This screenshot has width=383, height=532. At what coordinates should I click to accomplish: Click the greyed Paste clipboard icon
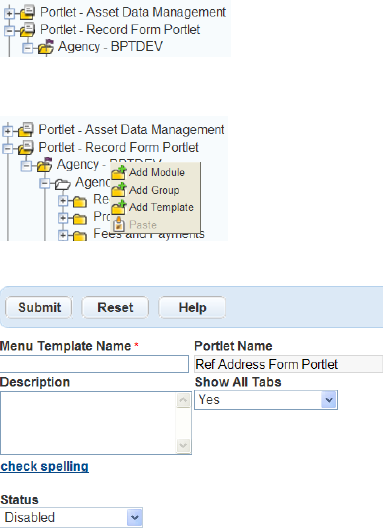tap(119, 224)
